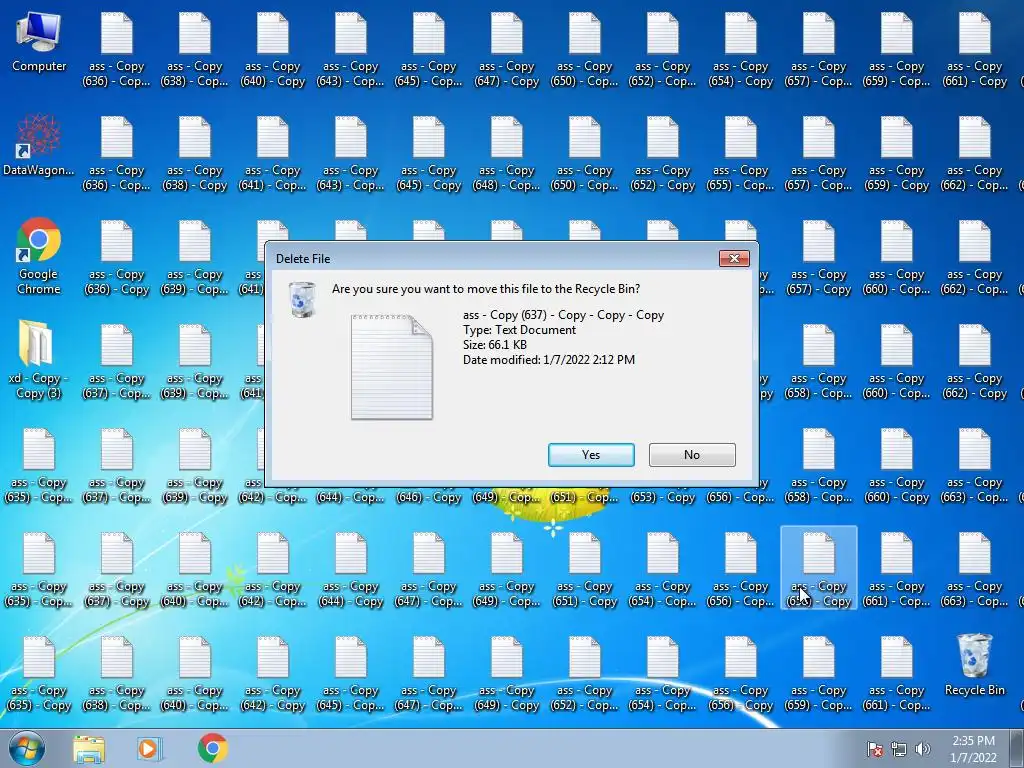Click the 'Delete File' dialog title
The width and height of the screenshot is (1024, 768).
click(x=302, y=259)
